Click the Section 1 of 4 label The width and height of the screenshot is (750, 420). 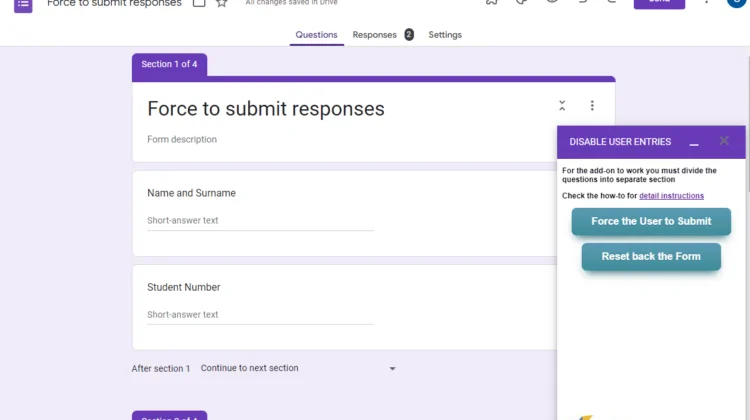[169, 65]
